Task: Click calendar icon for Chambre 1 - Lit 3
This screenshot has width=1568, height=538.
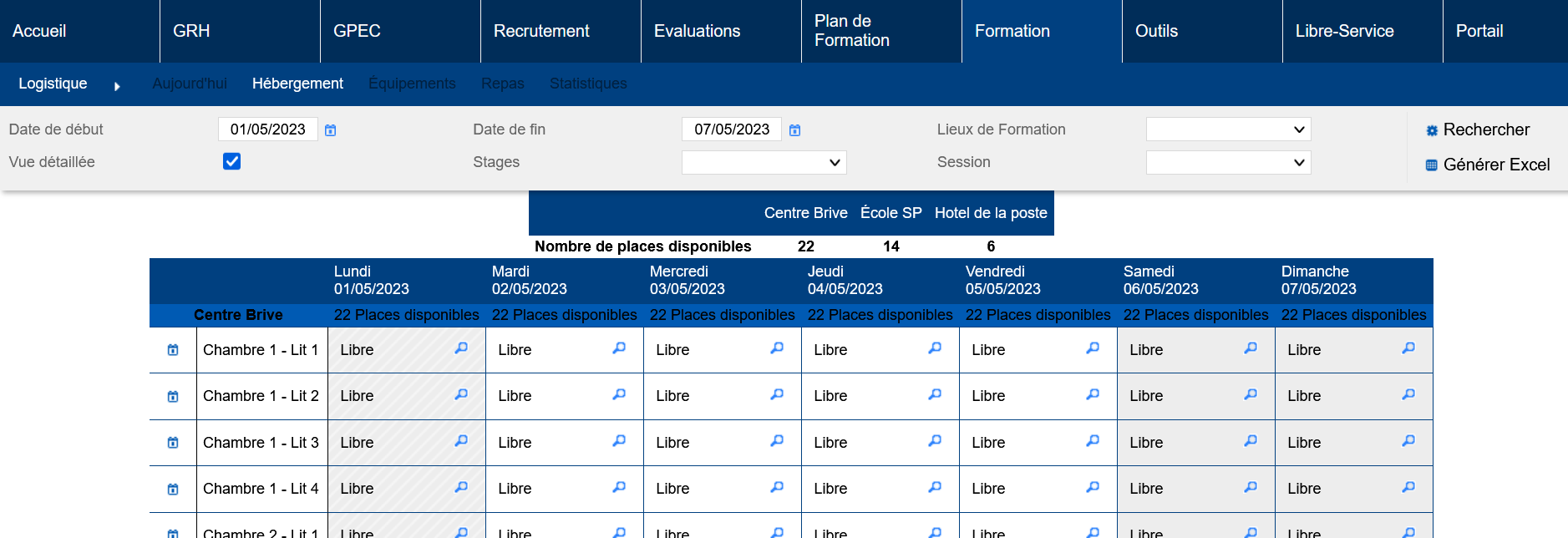Action: click(x=173, y=443)
